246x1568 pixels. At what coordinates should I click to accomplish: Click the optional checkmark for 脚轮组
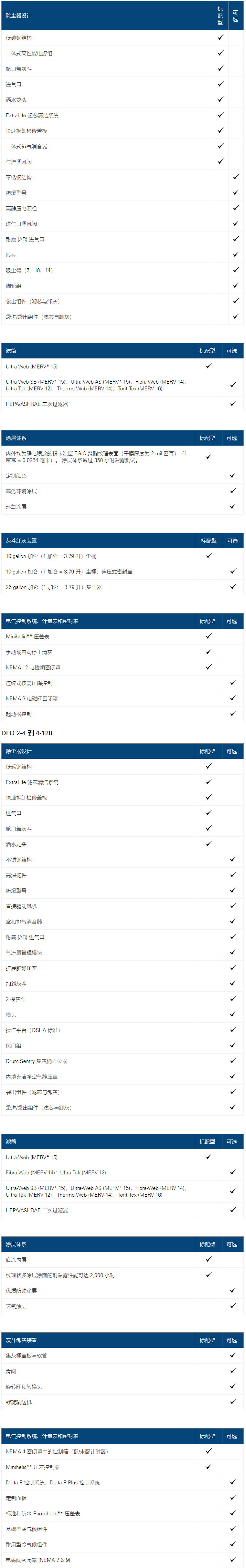coord(236,285)
